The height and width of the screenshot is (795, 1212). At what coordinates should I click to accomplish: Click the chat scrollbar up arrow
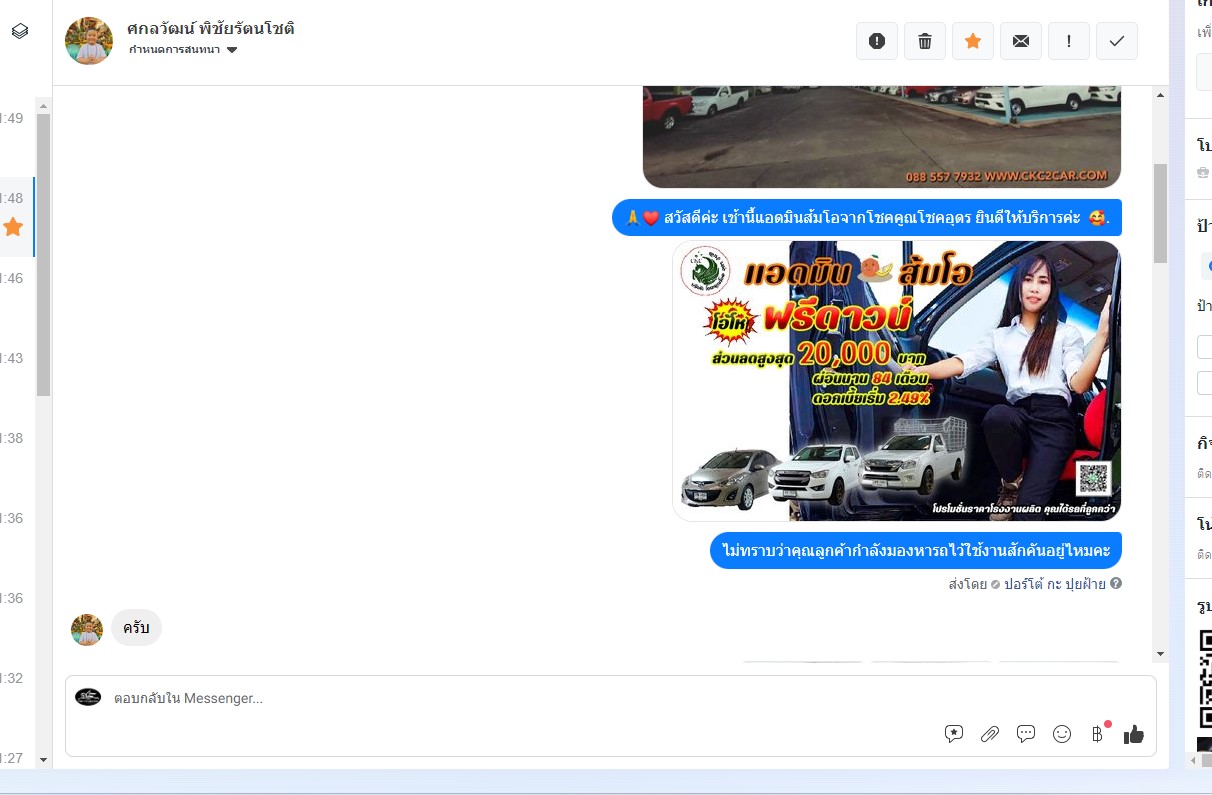tap(1160, 95)
